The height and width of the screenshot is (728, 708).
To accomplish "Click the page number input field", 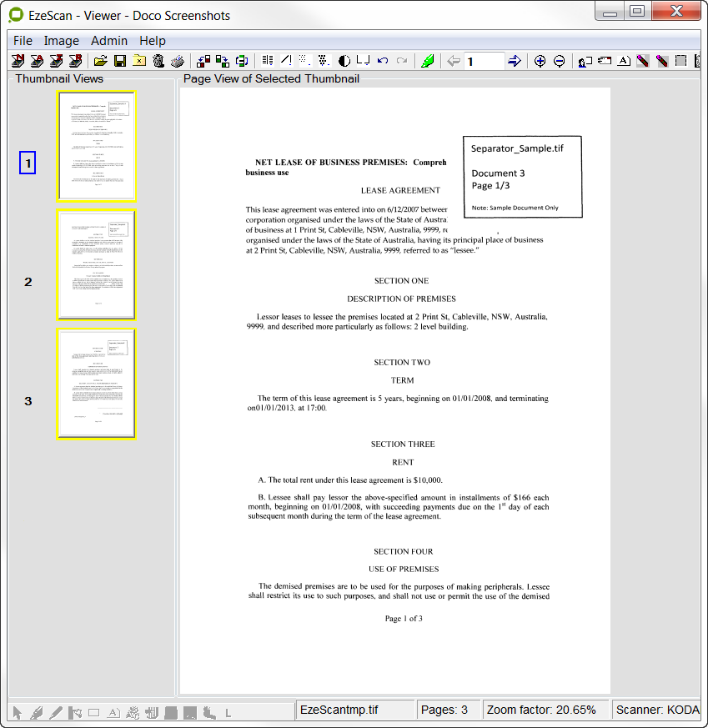I will (x=484, y=61).
